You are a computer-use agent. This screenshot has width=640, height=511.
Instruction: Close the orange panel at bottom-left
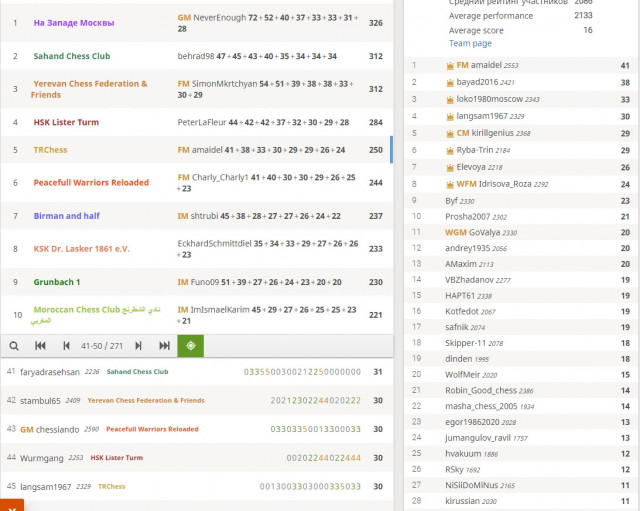12,506
